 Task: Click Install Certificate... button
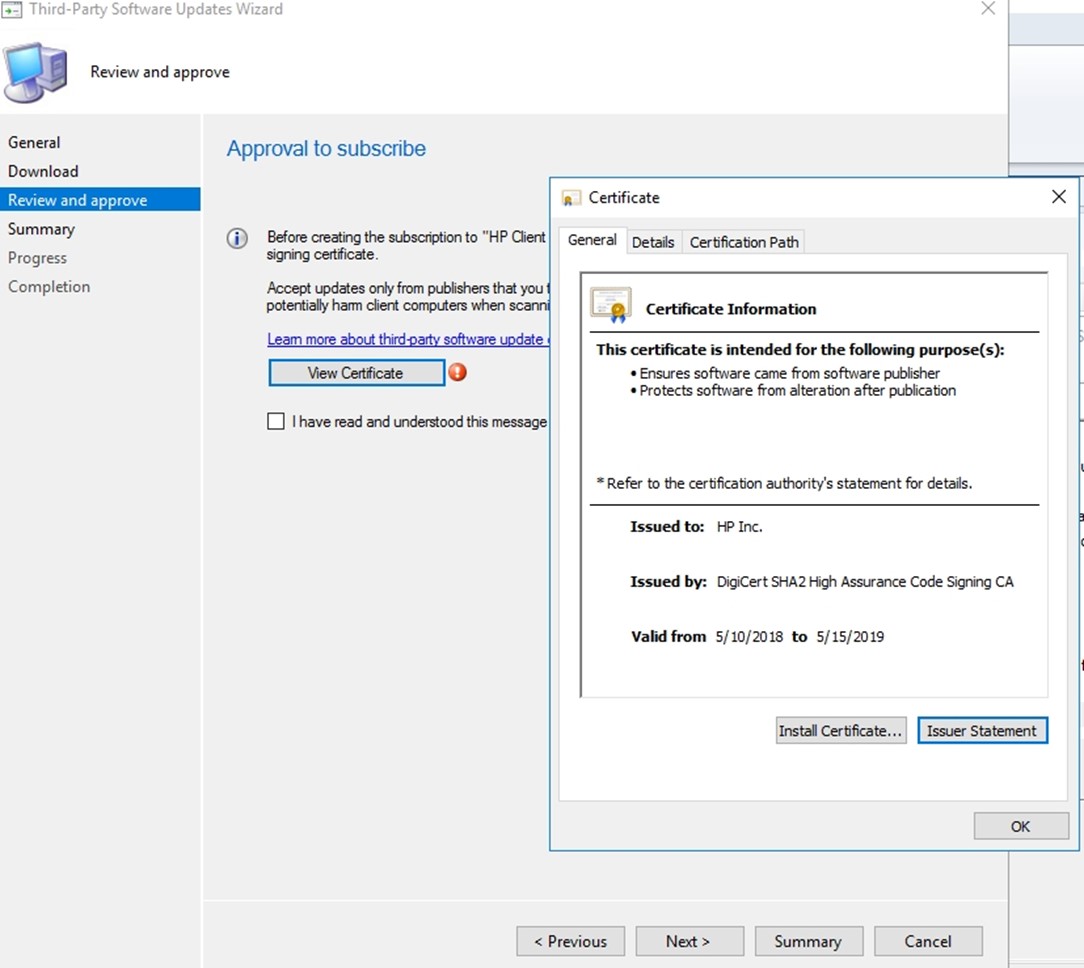(x=841, y=731)
